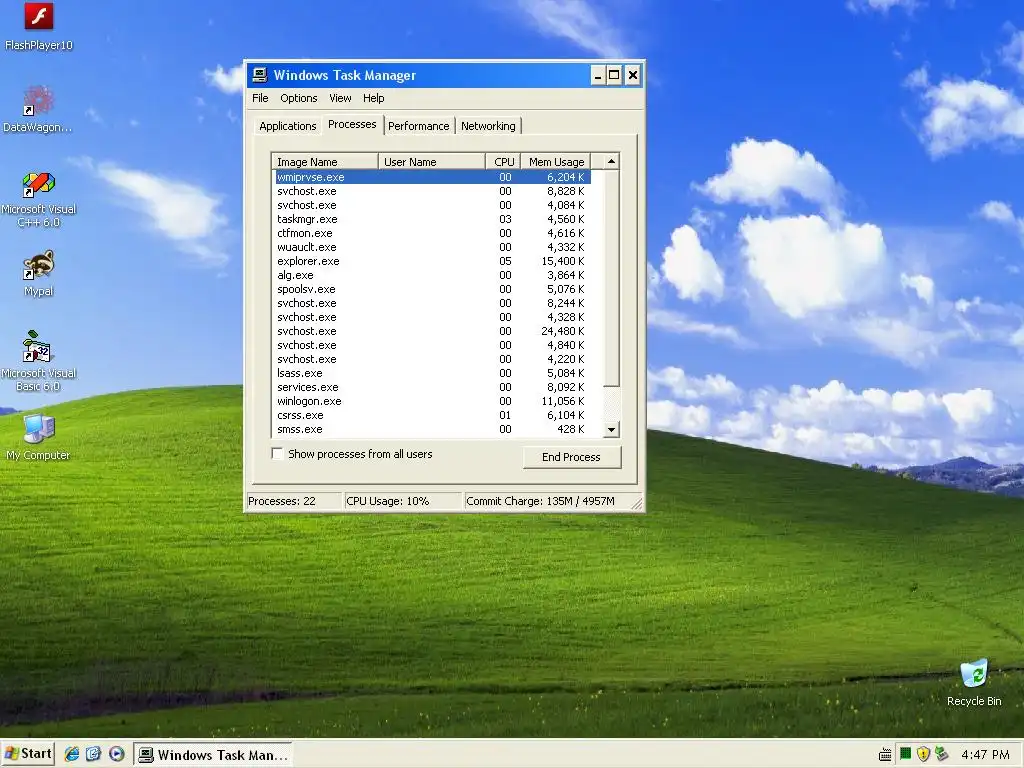Open the Help menu

(x=374, y=98)
